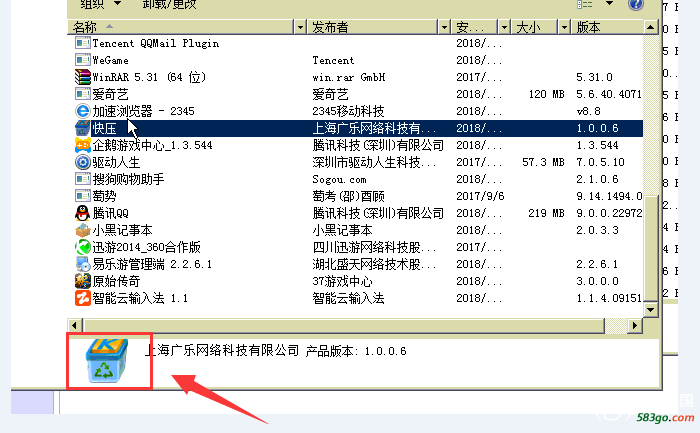Click the 爱奇艺 program icon in name column

point(83,94)
